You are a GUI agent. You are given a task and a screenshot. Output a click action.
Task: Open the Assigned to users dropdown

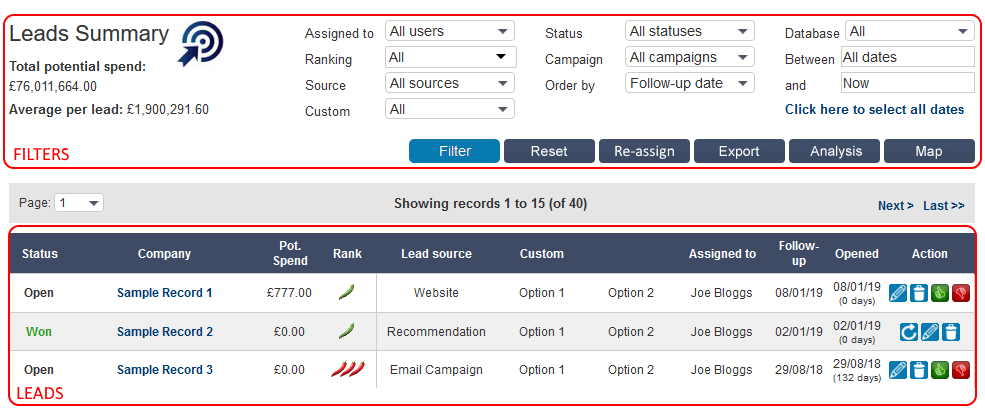(449, 31)
